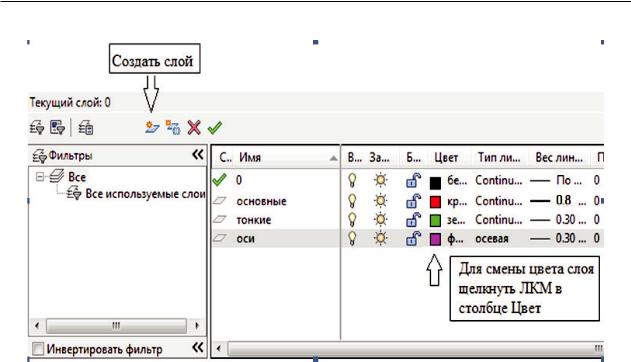This screenshot has height=362, width=631.
Task: Select the основные layer name
Action: (262, 201)
